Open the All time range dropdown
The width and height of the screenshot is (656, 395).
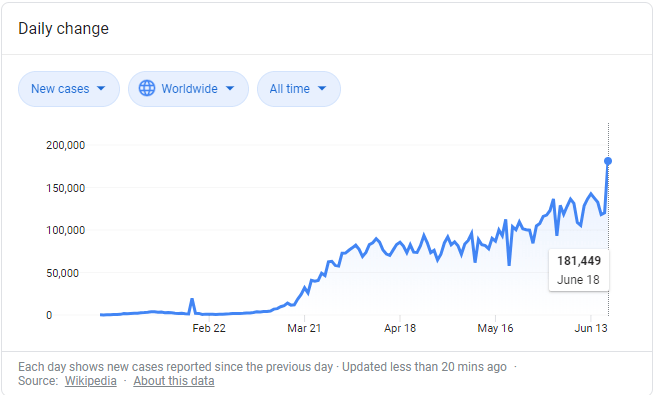click(299, 89)
